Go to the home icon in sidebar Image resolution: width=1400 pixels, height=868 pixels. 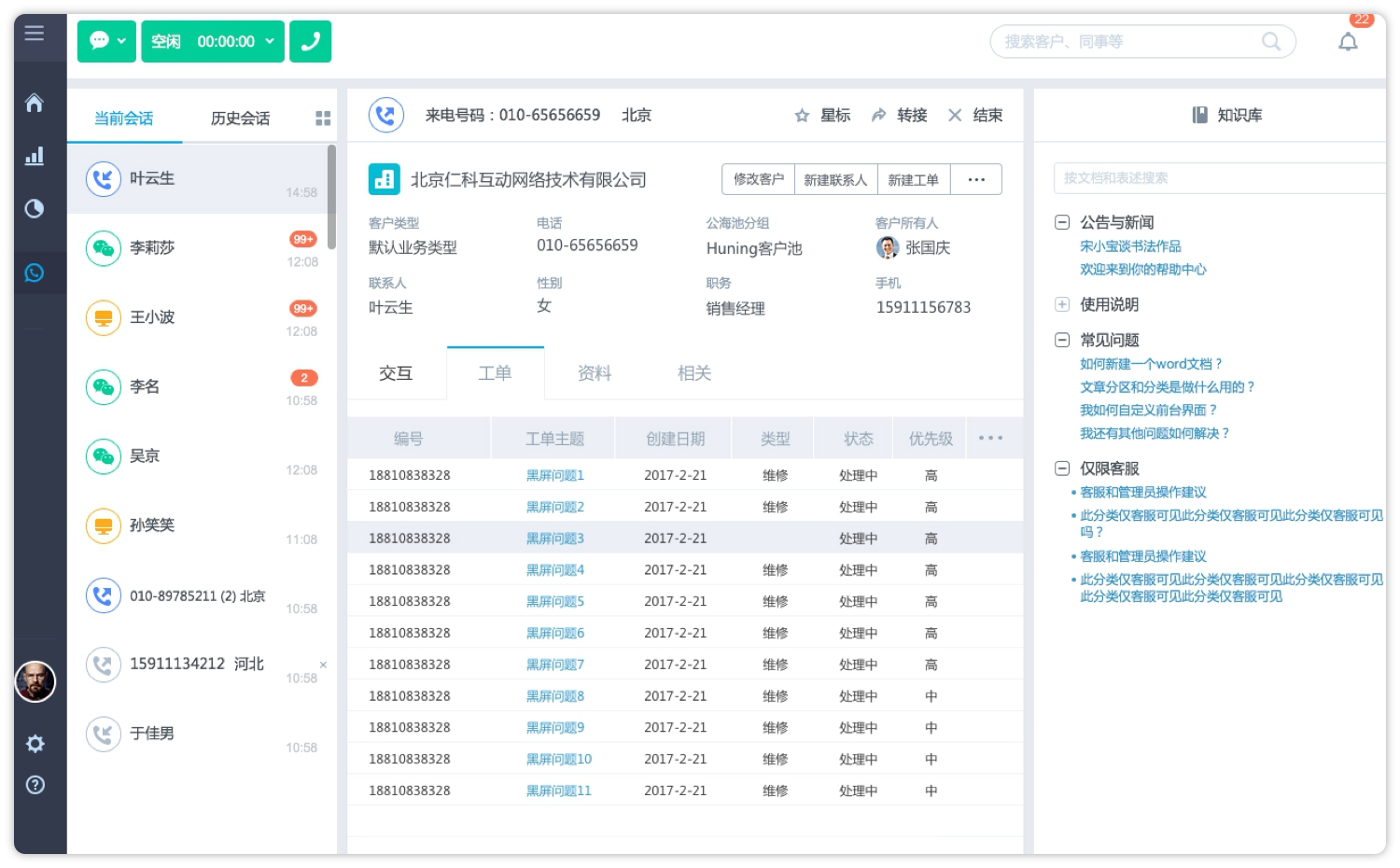[x=35, y=103]
